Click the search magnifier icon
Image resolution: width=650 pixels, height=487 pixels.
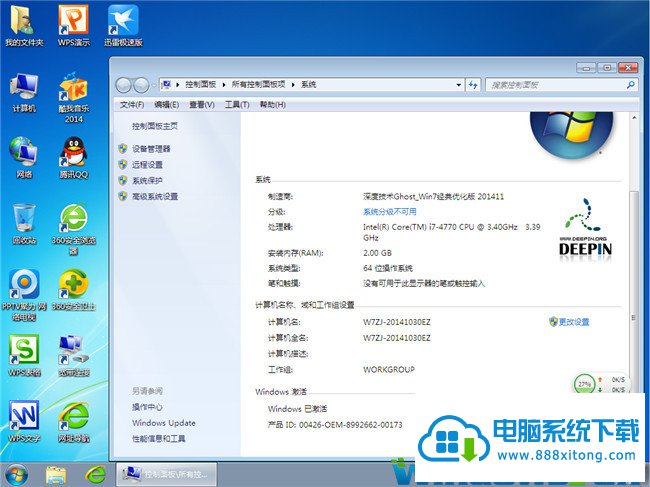tap(630, 85)
